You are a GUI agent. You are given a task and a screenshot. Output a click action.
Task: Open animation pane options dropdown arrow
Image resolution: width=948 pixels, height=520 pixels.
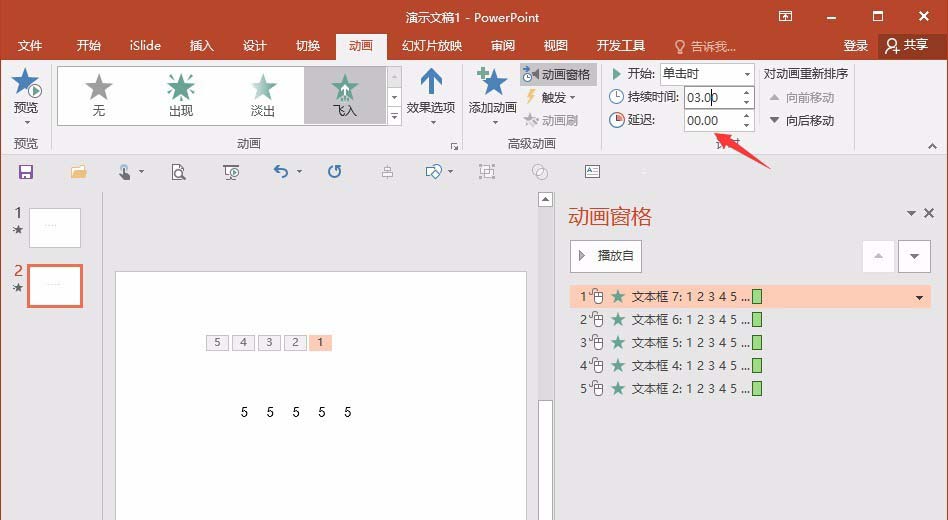click(x=911, y=213)
